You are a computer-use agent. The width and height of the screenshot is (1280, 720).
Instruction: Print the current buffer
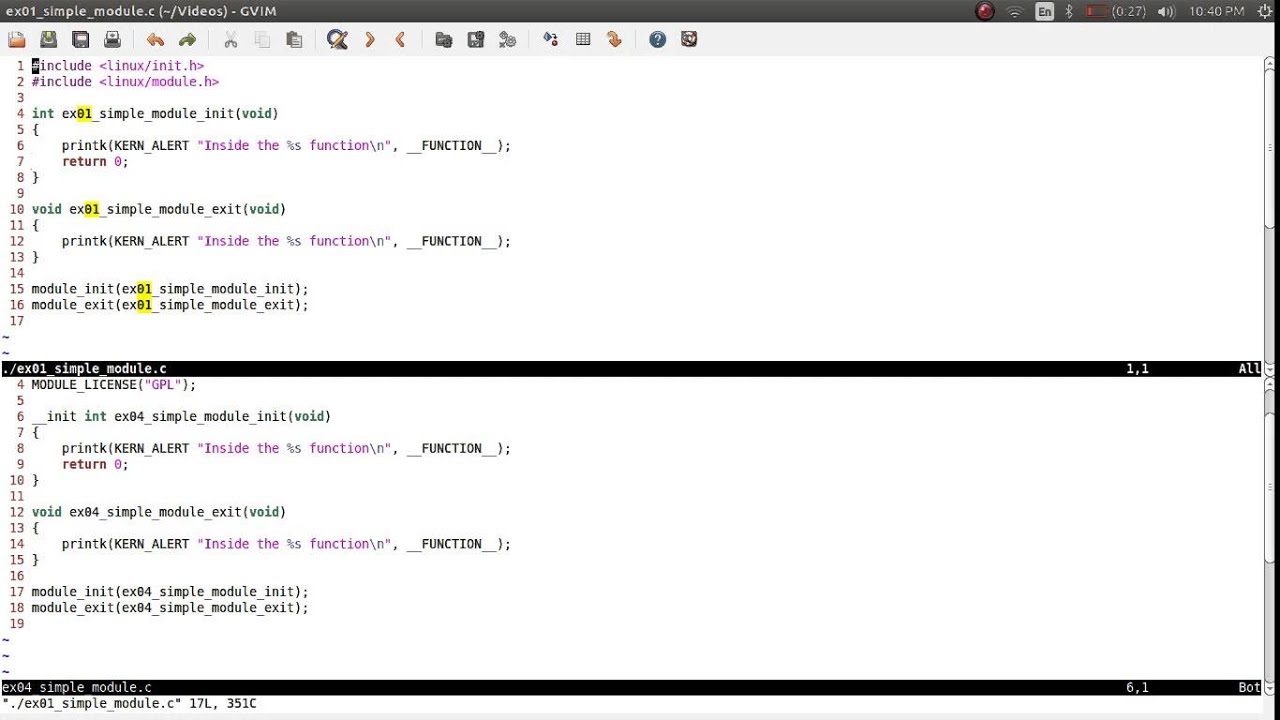click(x=113, y=40)
